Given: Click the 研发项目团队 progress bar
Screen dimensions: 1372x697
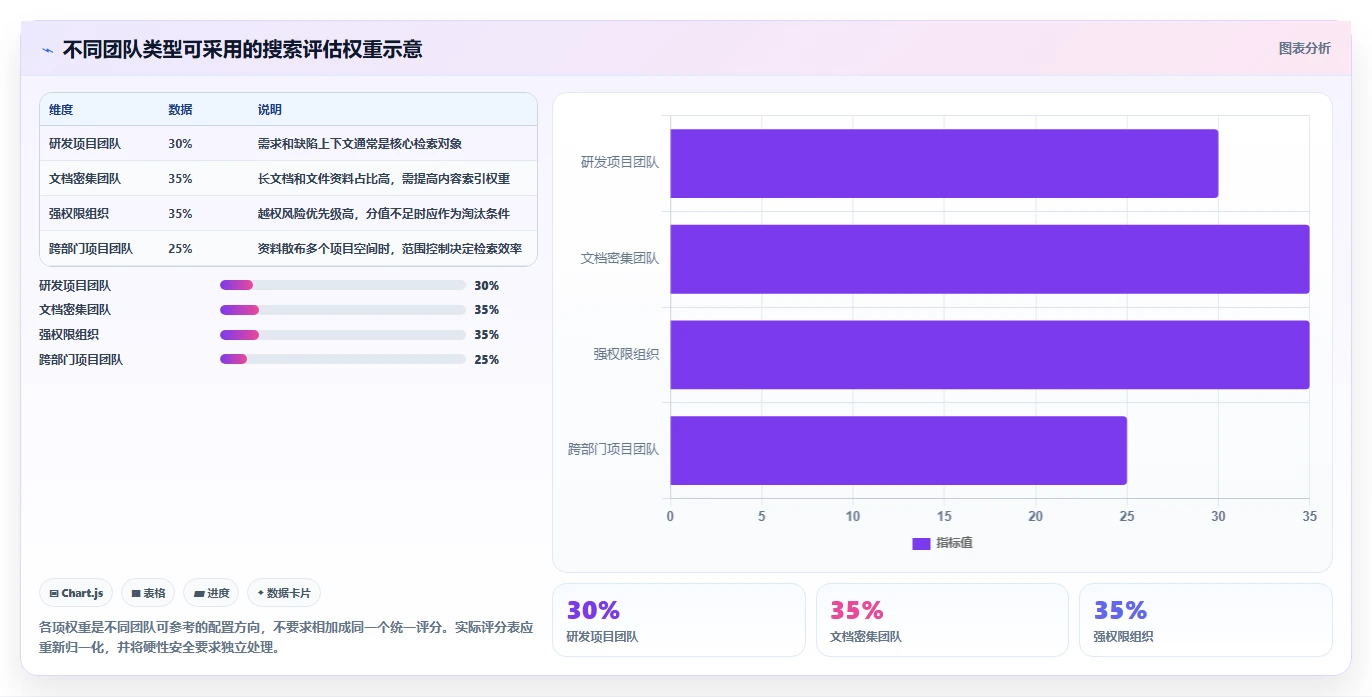Looking at the screenshot, I should (343, 285).
